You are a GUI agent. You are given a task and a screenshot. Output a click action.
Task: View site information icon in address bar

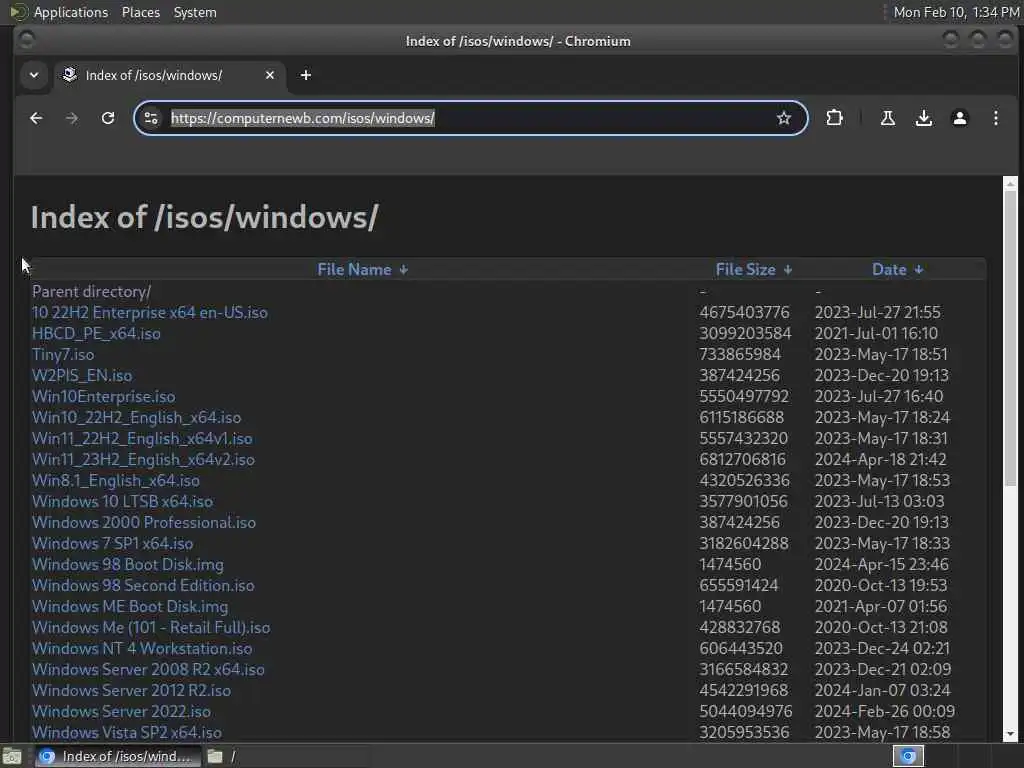point(151,118)
